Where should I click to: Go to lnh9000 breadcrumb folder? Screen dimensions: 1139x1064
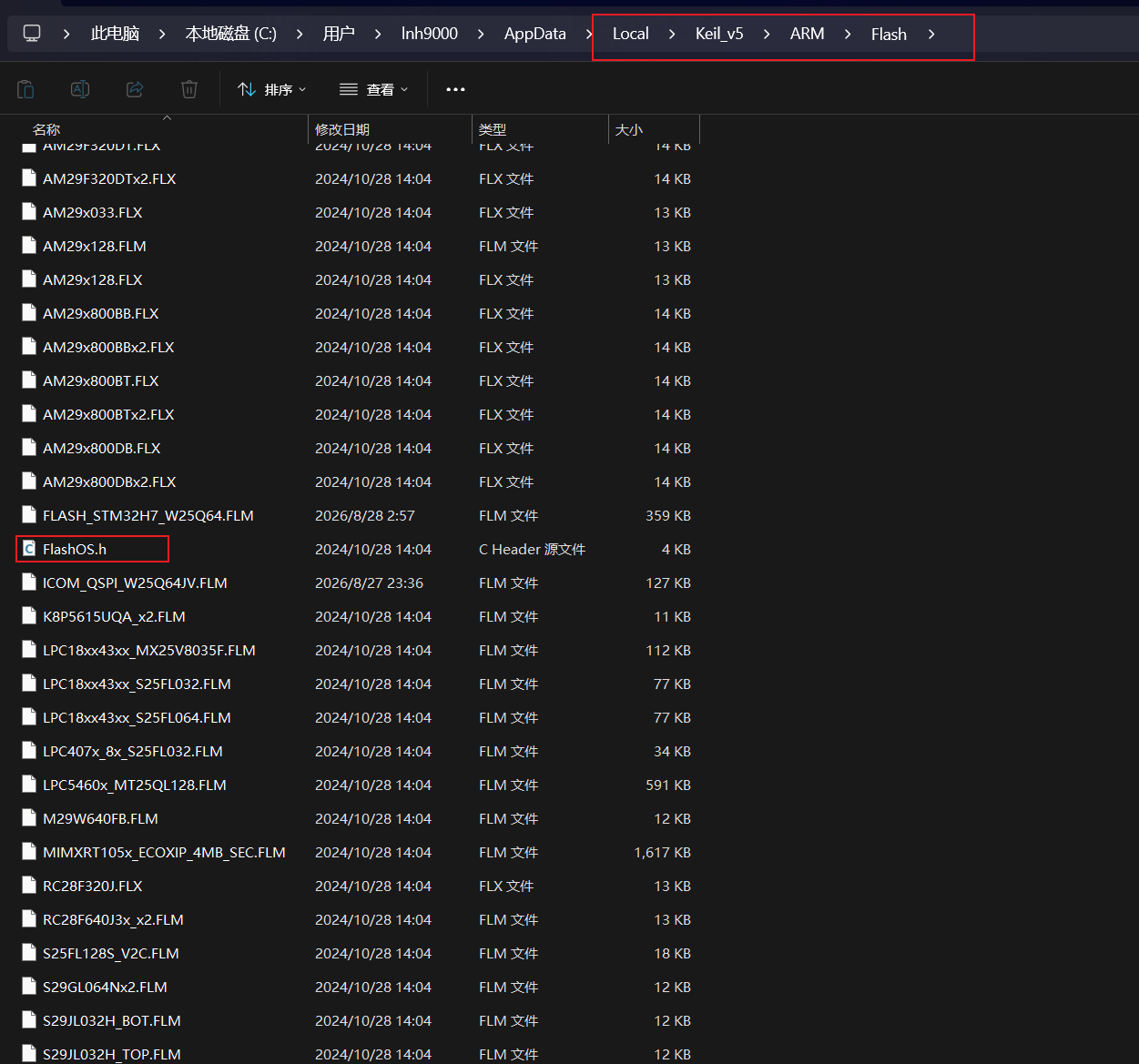click(430, 34)
